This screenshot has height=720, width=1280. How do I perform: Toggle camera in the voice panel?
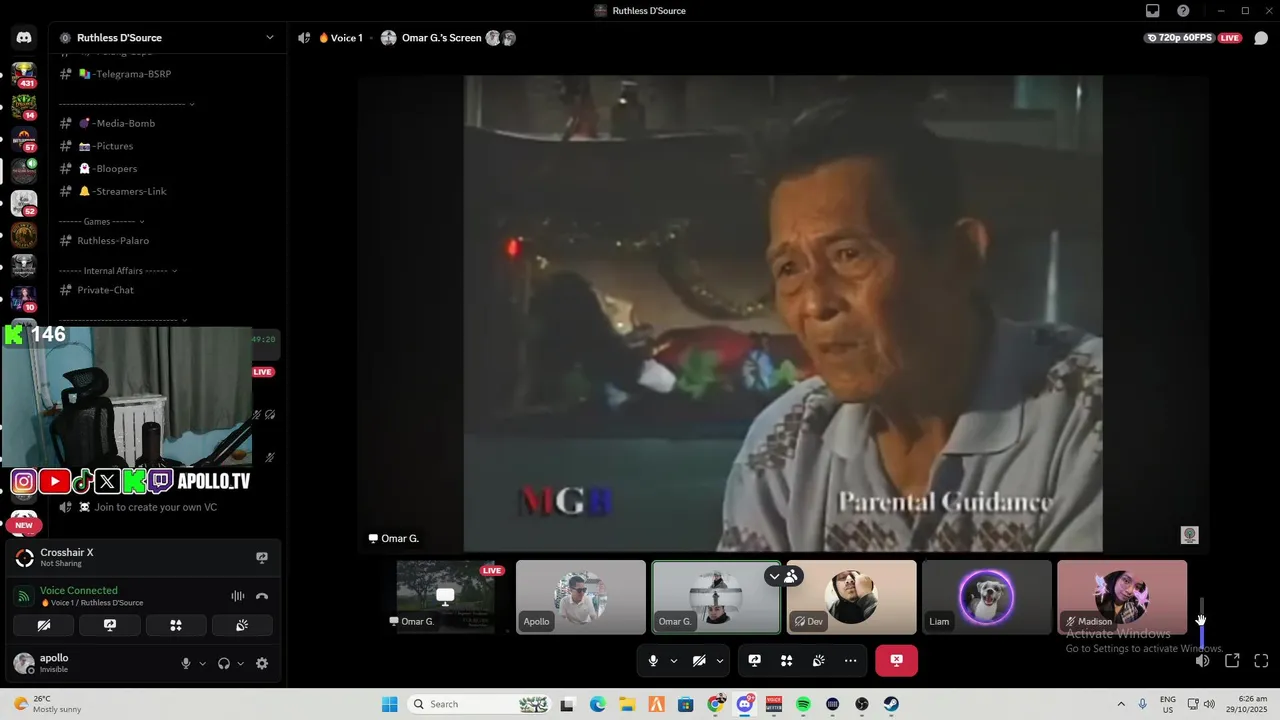pyautogui.click(x=44, y=625)
